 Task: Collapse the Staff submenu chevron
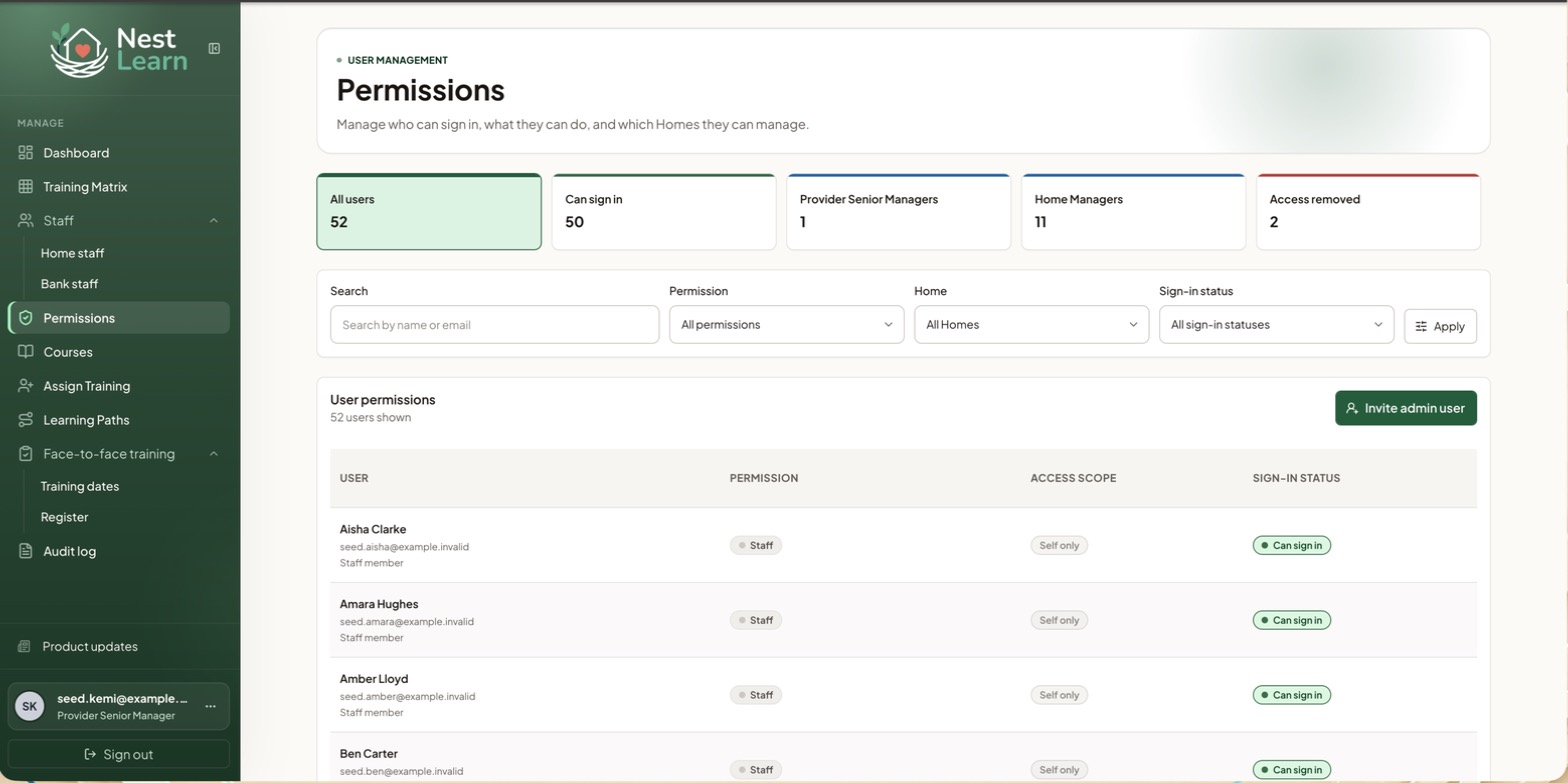point(214,220)
